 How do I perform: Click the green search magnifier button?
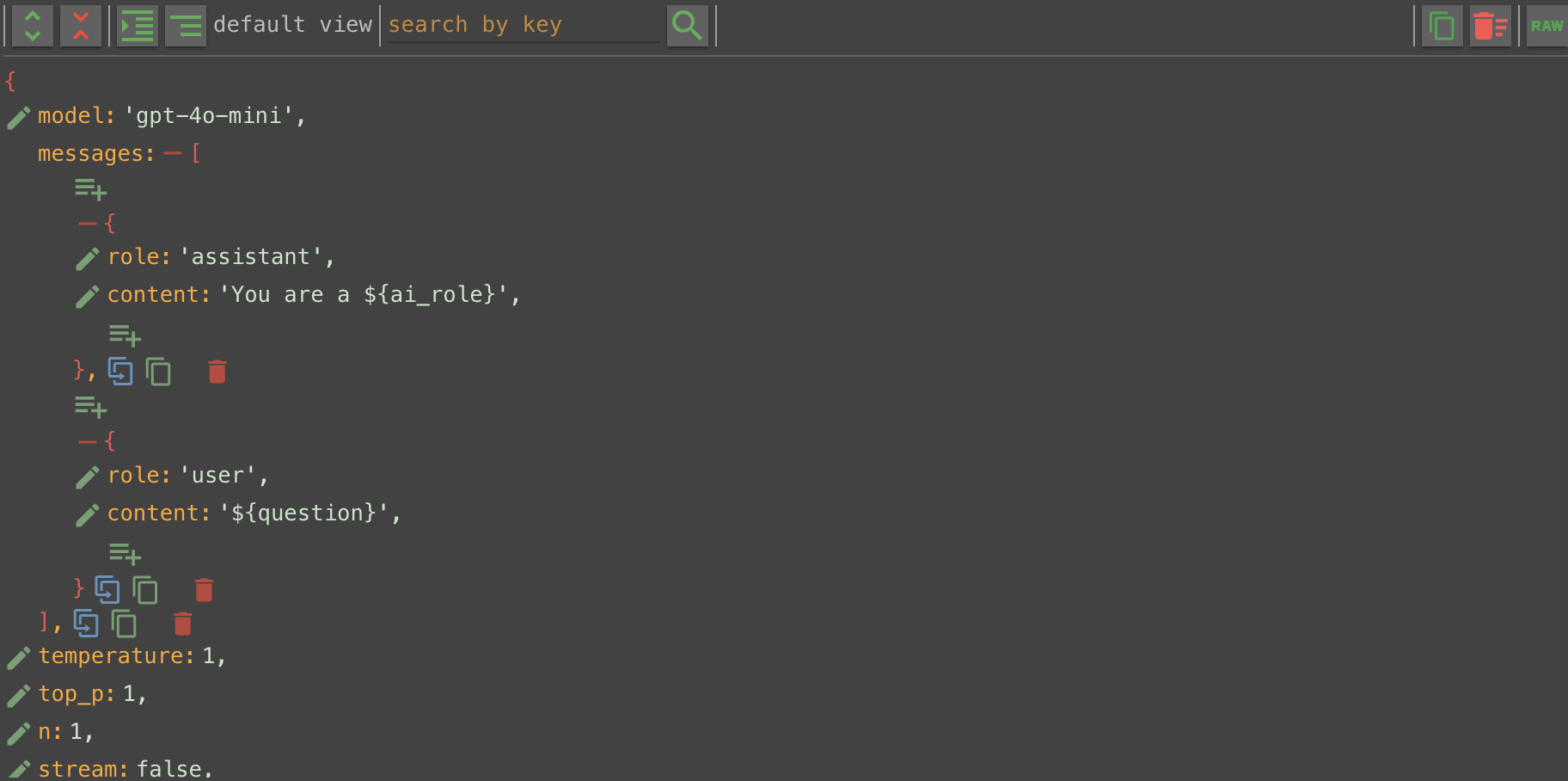coord(687,26)
